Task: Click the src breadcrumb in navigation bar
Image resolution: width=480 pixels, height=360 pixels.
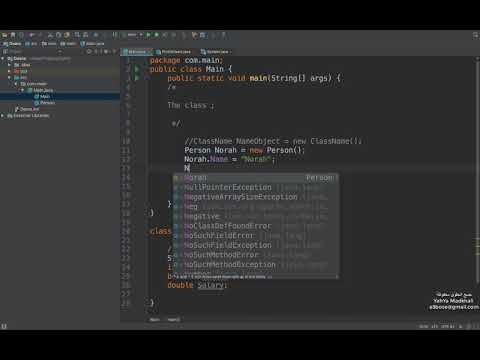Action: (32, 44)
